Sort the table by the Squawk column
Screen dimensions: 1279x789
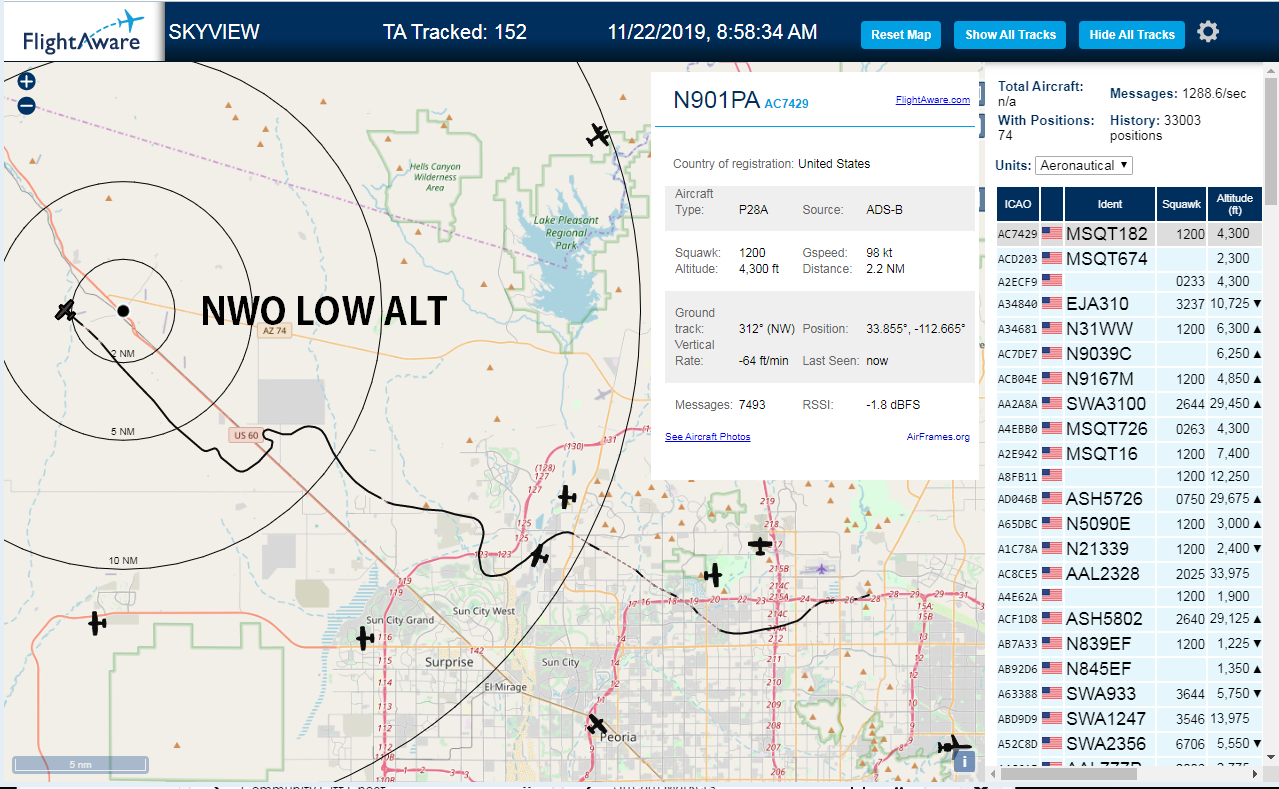click(1181, 204)
